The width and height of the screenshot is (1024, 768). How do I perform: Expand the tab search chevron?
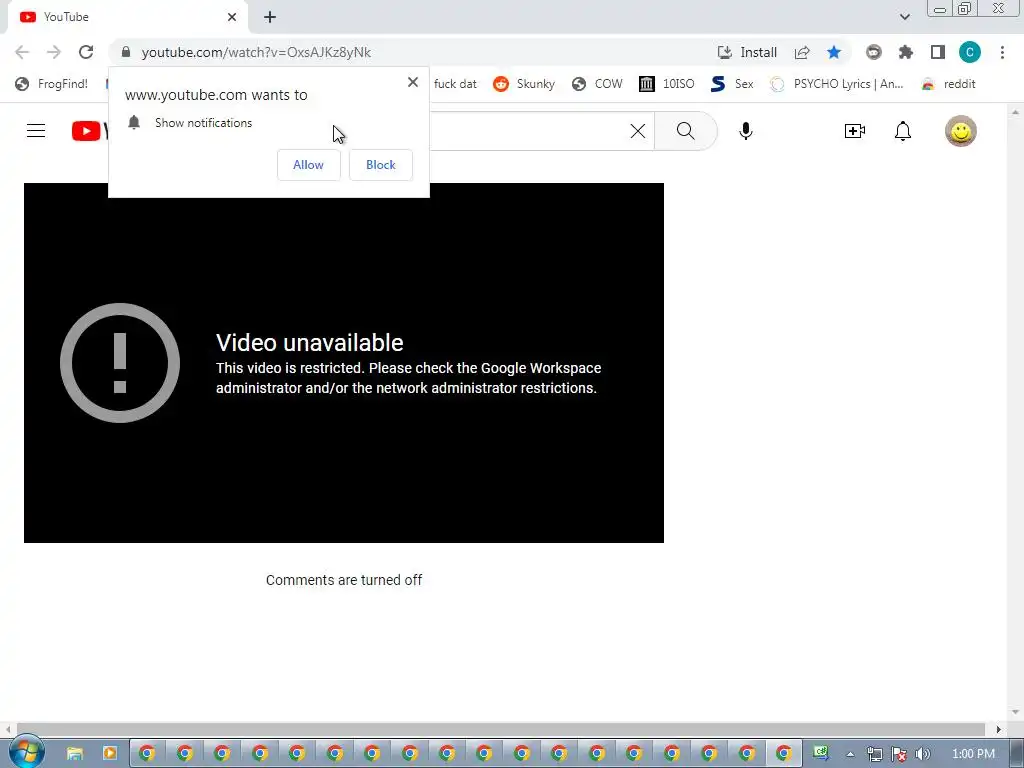click(904, 17)
